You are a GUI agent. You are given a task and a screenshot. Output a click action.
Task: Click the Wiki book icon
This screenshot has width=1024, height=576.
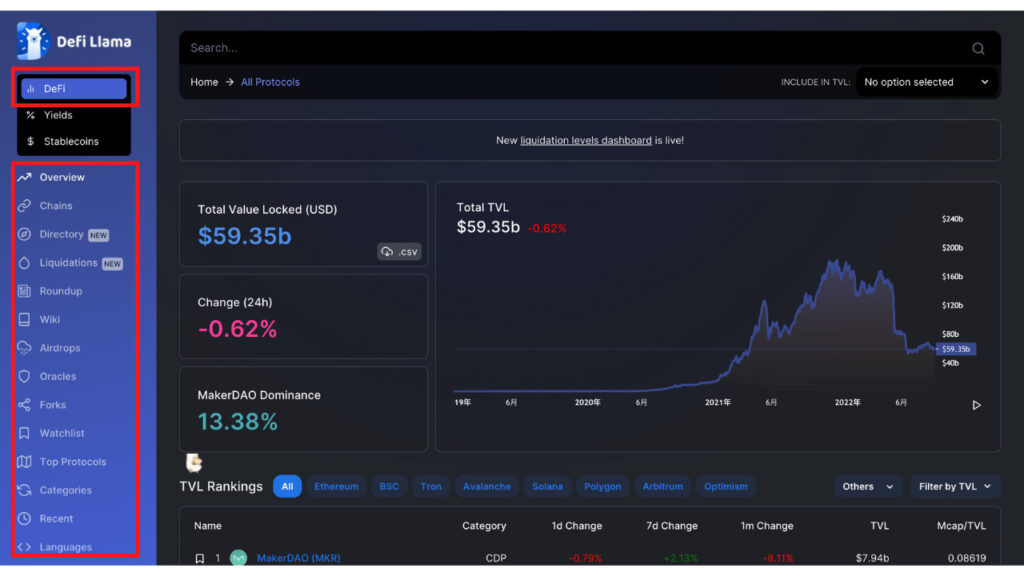point(24,319)
